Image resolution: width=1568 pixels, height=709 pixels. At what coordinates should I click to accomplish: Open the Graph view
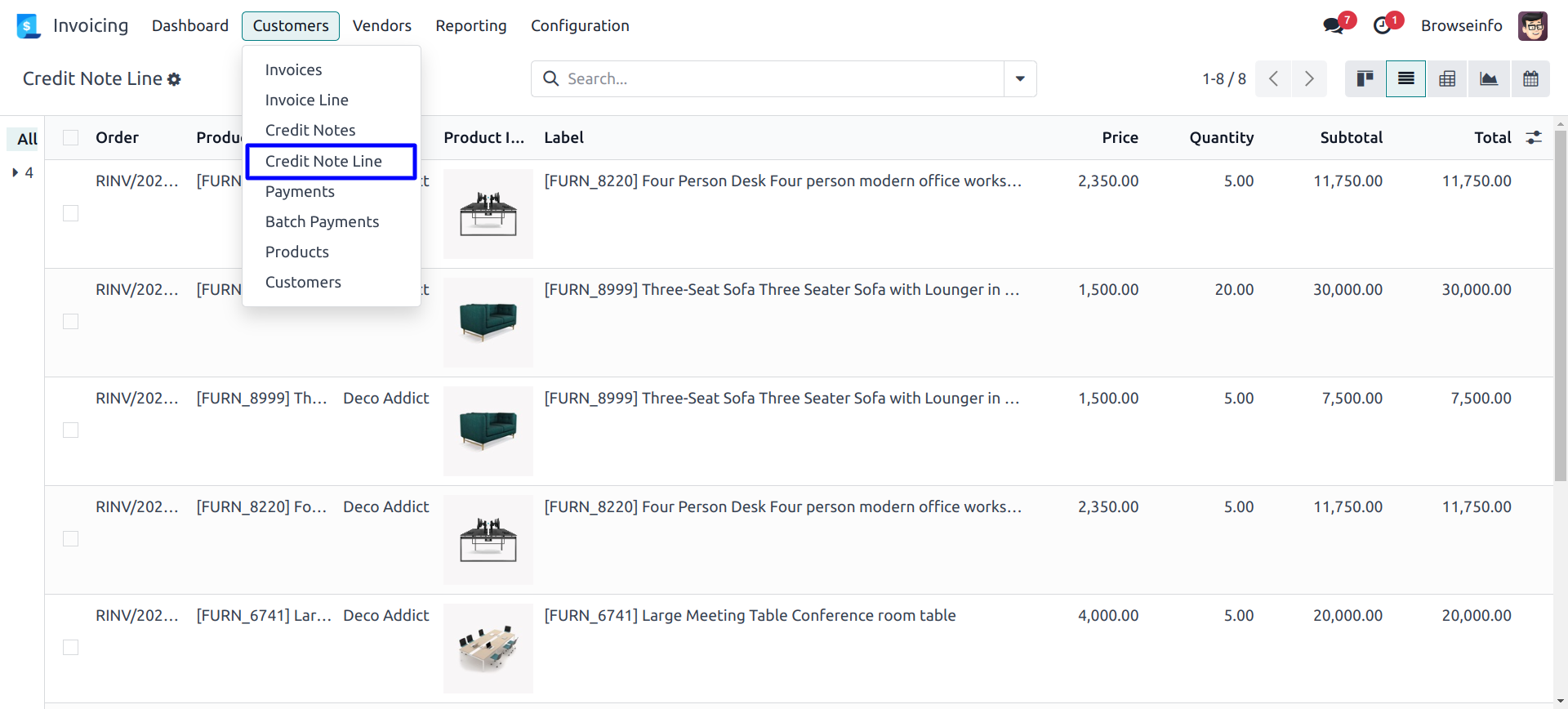[x=1489, y=79]
